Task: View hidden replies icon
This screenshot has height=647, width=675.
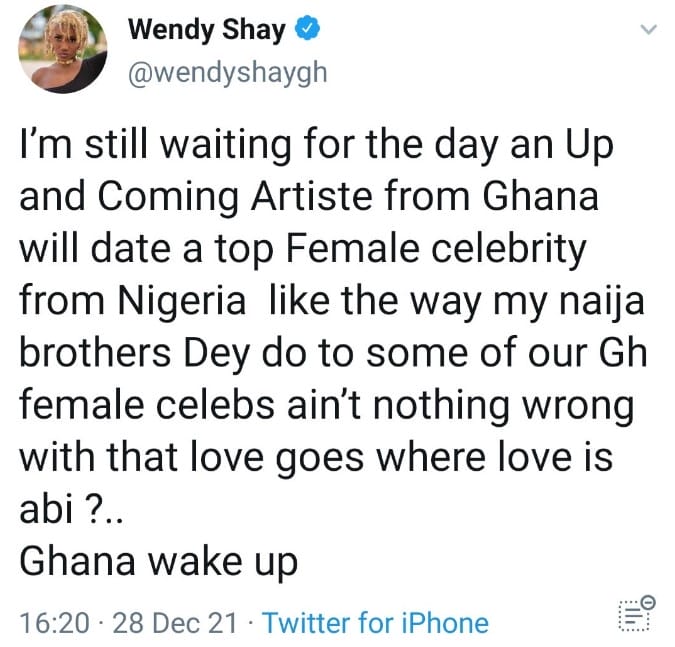Action: pos(635,612)
